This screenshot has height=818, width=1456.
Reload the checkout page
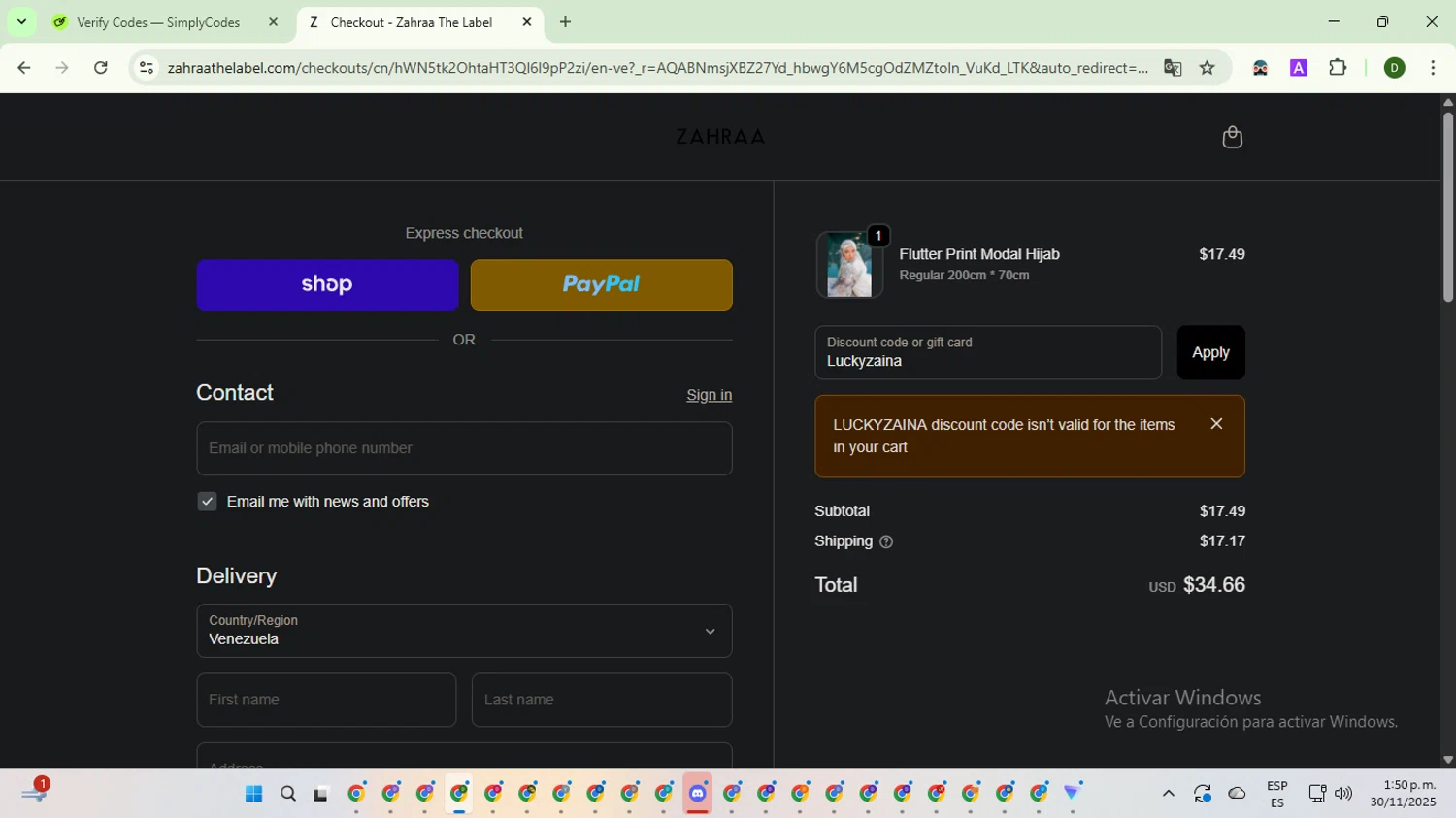(x=101, y=68)
